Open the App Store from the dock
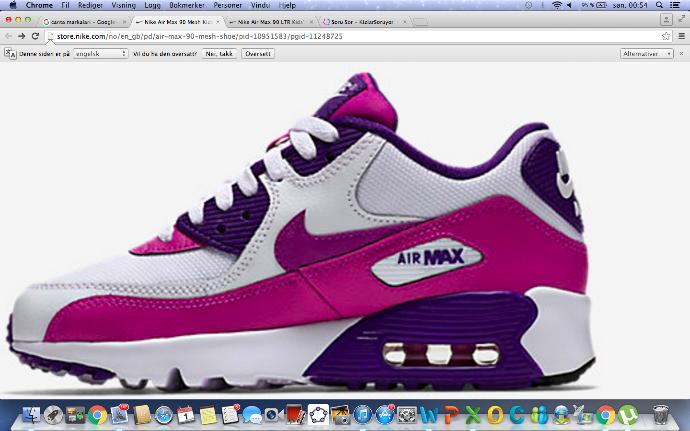The width and height of the screenshot is (690, 431). 385,415
